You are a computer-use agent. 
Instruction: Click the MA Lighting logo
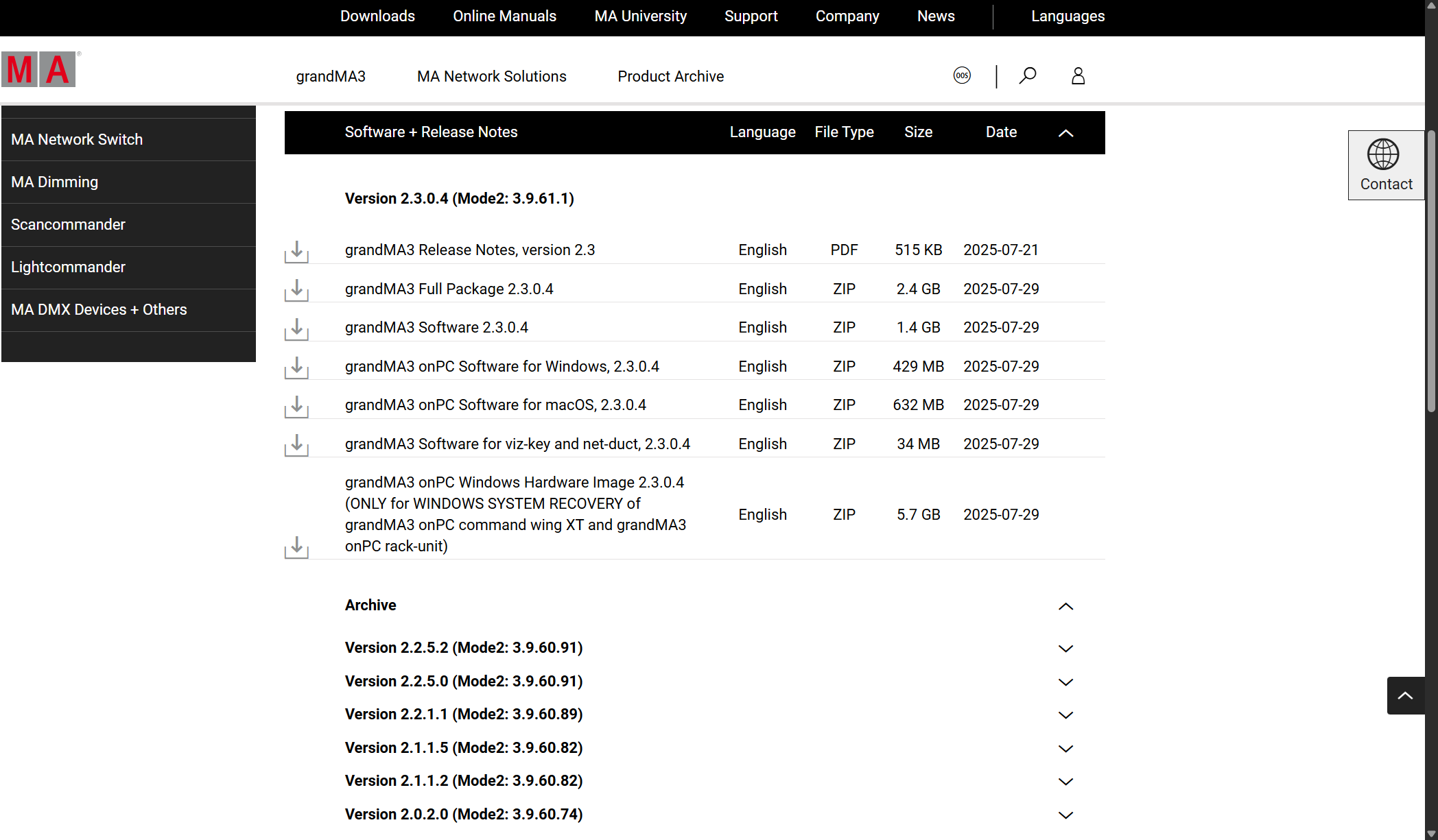39,69
